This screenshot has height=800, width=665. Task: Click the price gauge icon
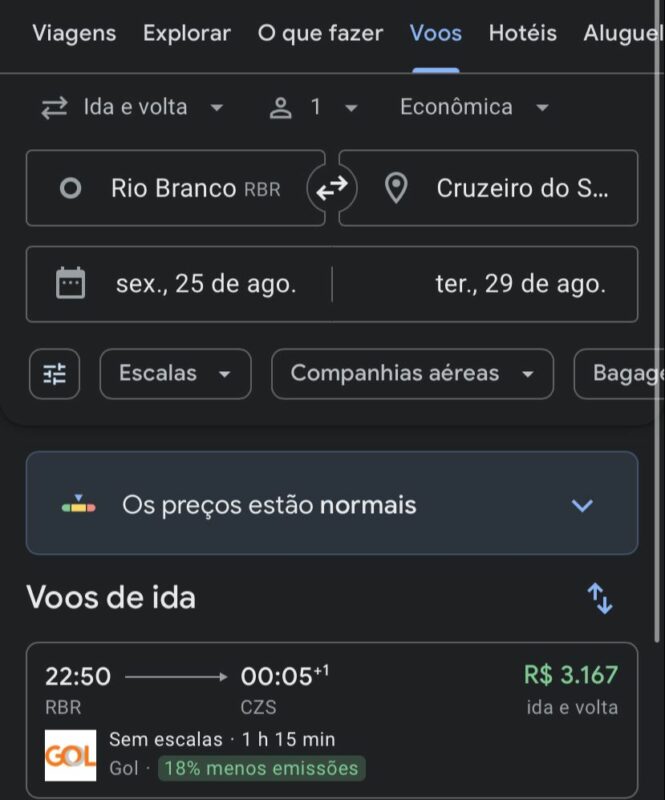[79, 504]
